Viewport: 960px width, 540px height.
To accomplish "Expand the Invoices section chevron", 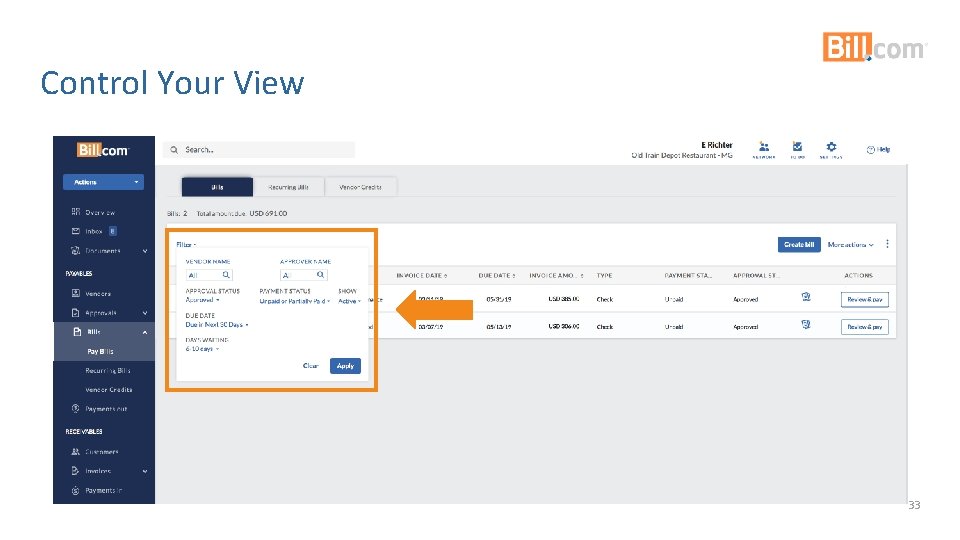I will click(x=145, y=471).
